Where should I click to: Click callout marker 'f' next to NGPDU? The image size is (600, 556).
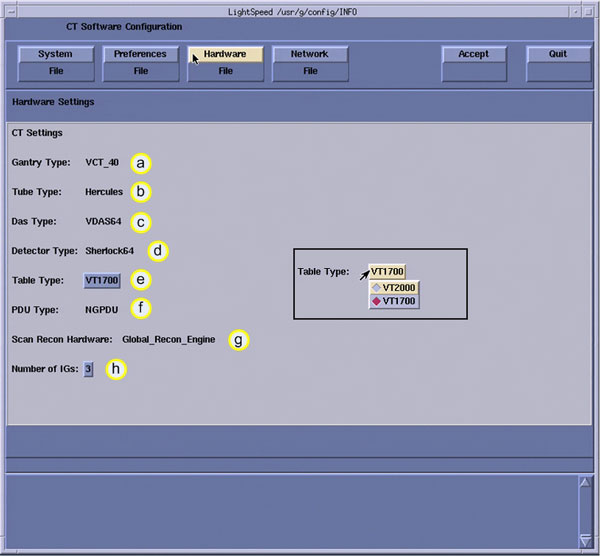pyautogui.click(x=143, y=310)
